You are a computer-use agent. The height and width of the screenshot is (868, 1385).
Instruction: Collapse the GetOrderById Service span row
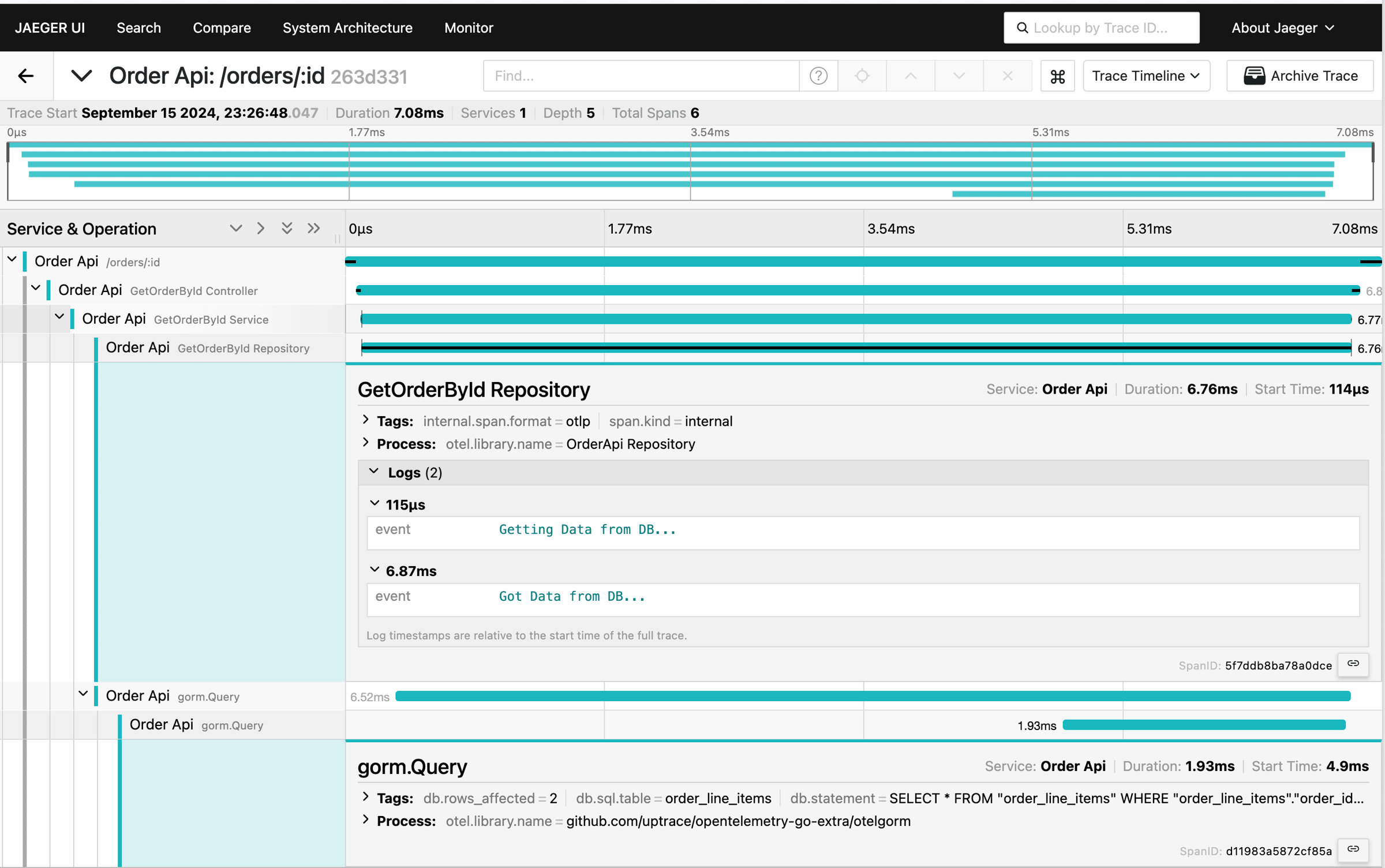[x=60, y=317]
